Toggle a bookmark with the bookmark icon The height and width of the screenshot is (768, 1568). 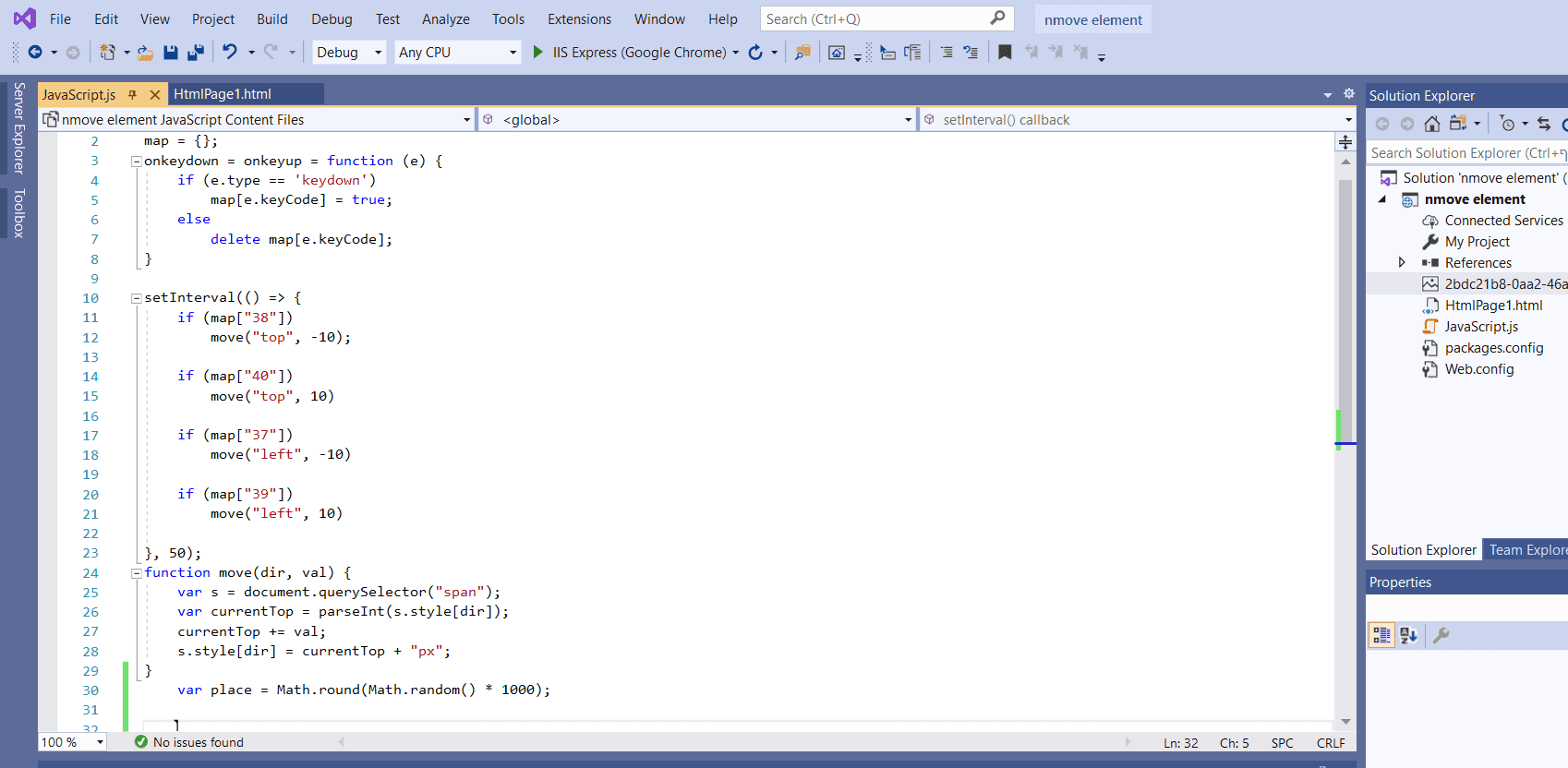point(1005,53)
